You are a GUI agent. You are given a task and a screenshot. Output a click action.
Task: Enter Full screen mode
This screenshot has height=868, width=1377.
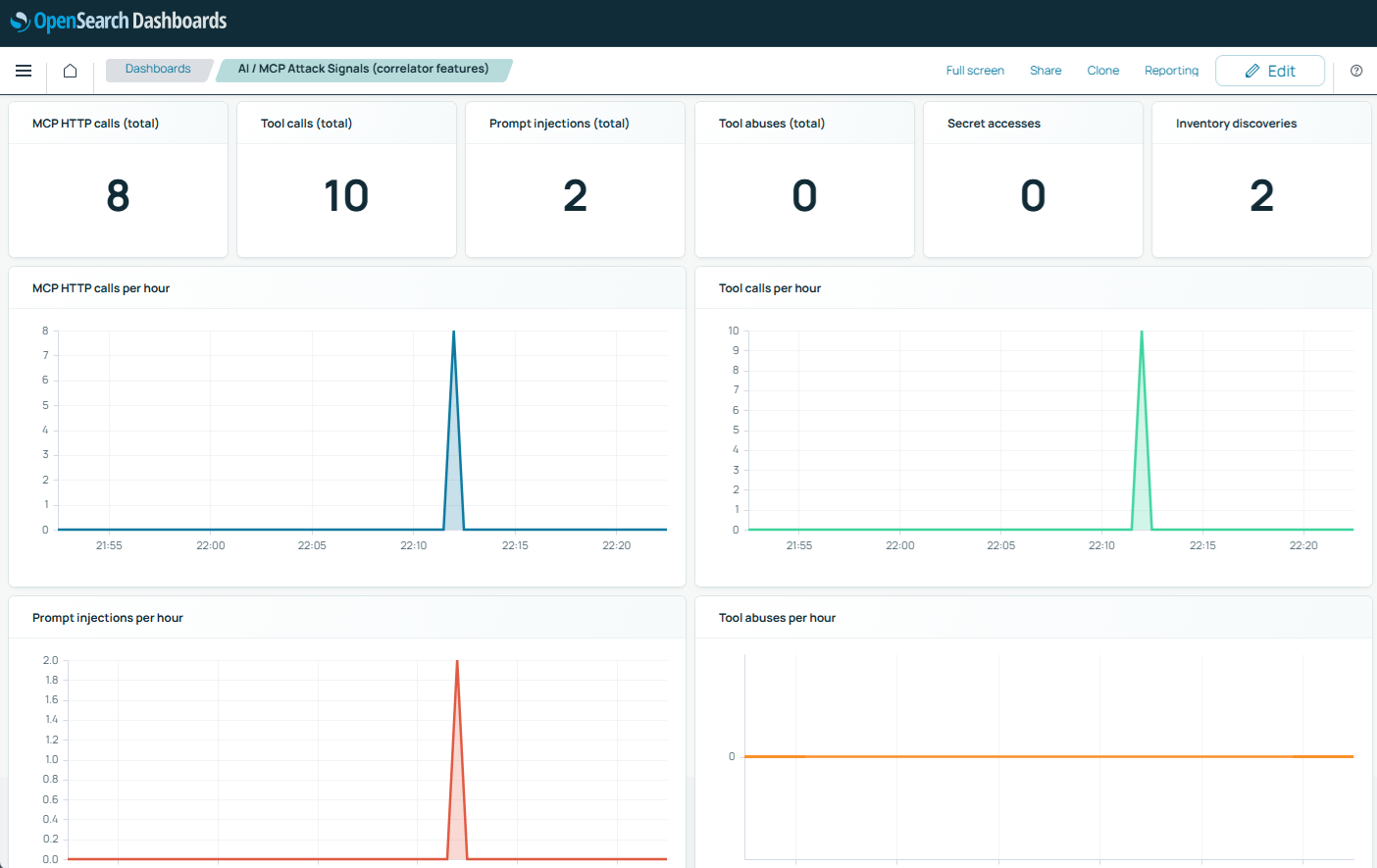coord(975,71)
